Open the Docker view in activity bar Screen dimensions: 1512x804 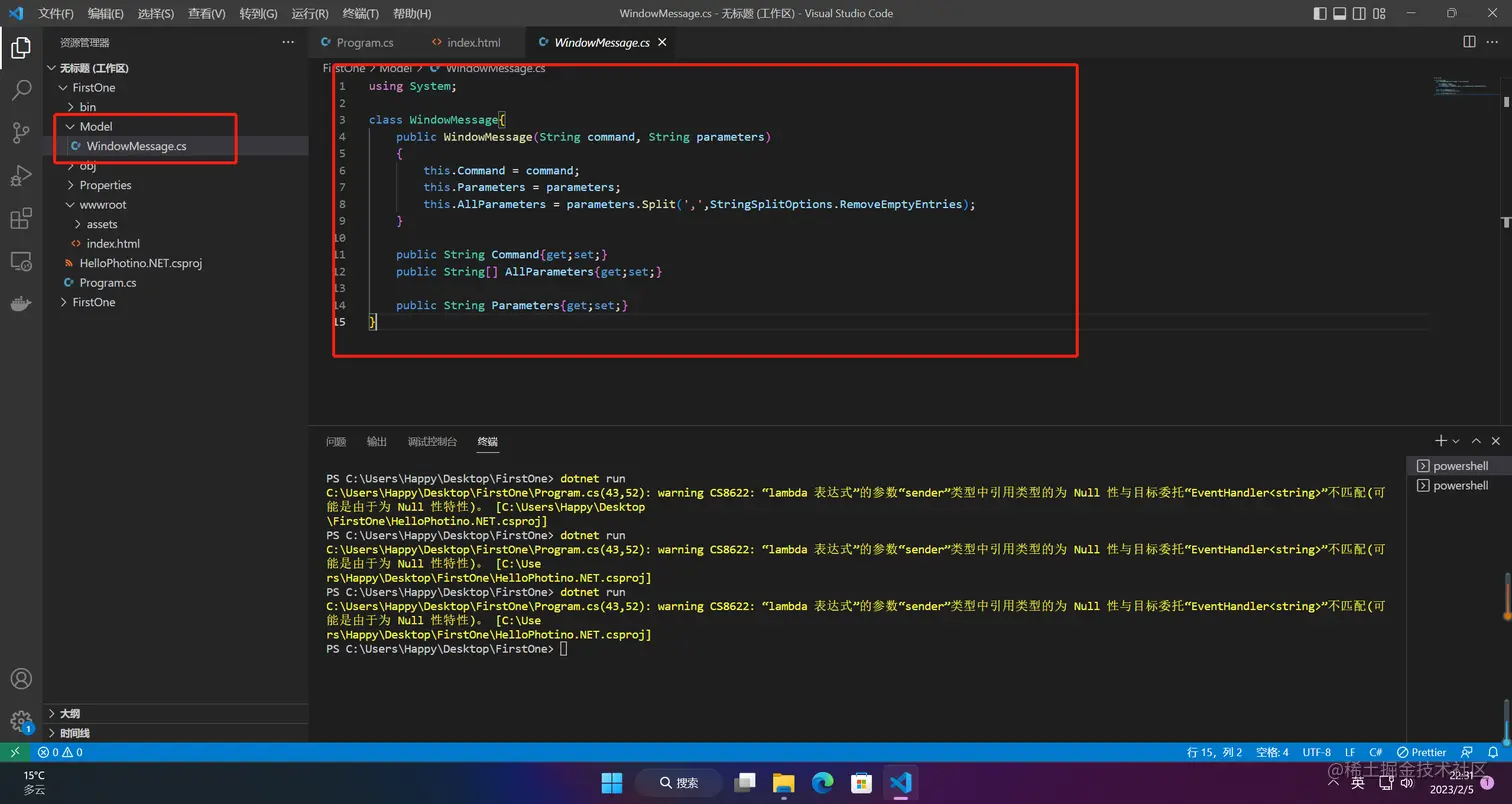click(21, 304)
